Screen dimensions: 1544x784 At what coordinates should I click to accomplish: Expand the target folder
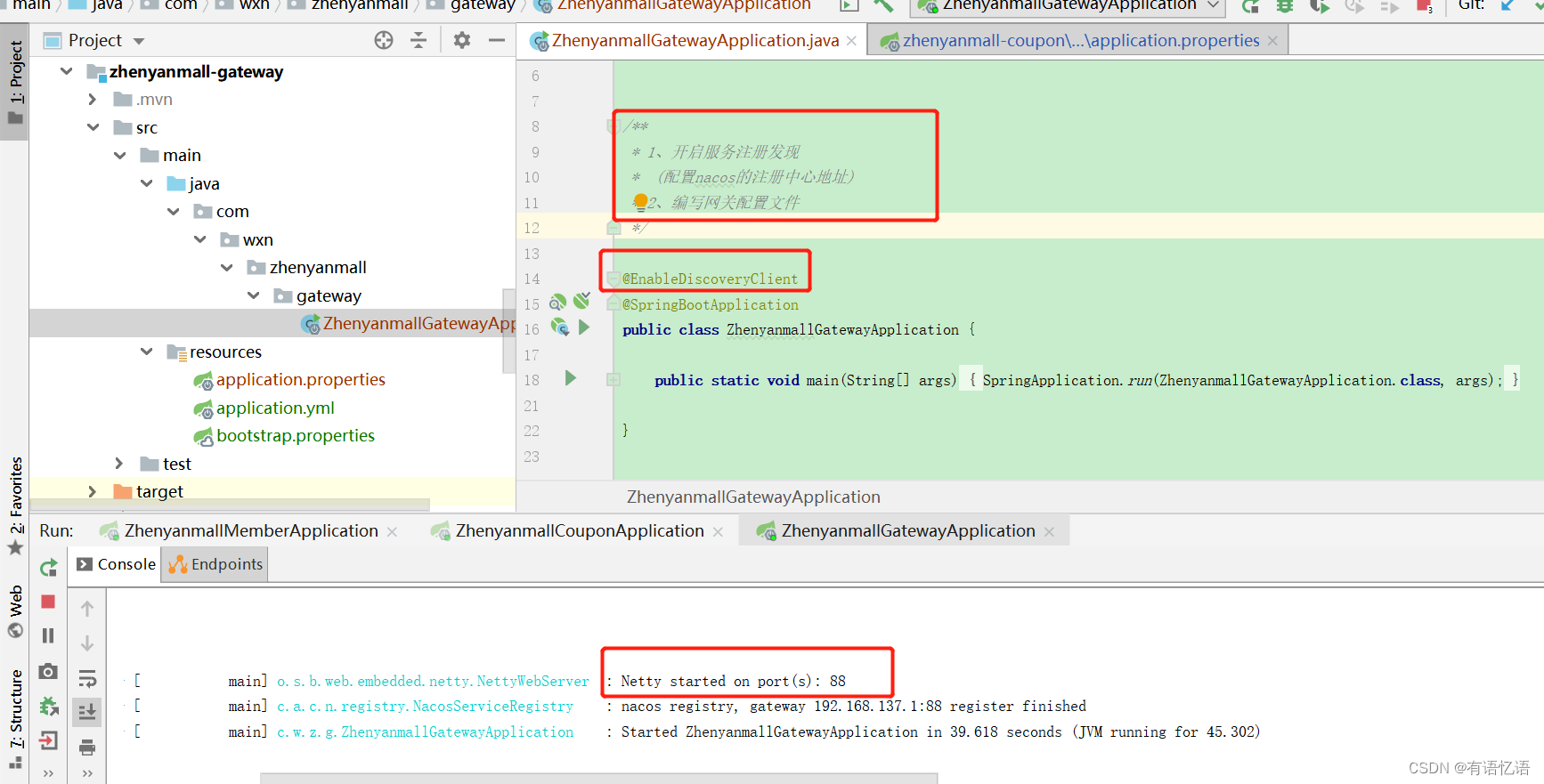point(93,491)
